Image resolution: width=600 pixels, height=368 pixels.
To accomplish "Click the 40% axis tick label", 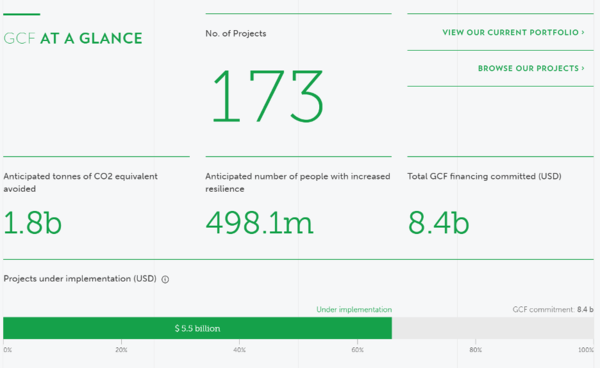I will (x=240, y=350).
